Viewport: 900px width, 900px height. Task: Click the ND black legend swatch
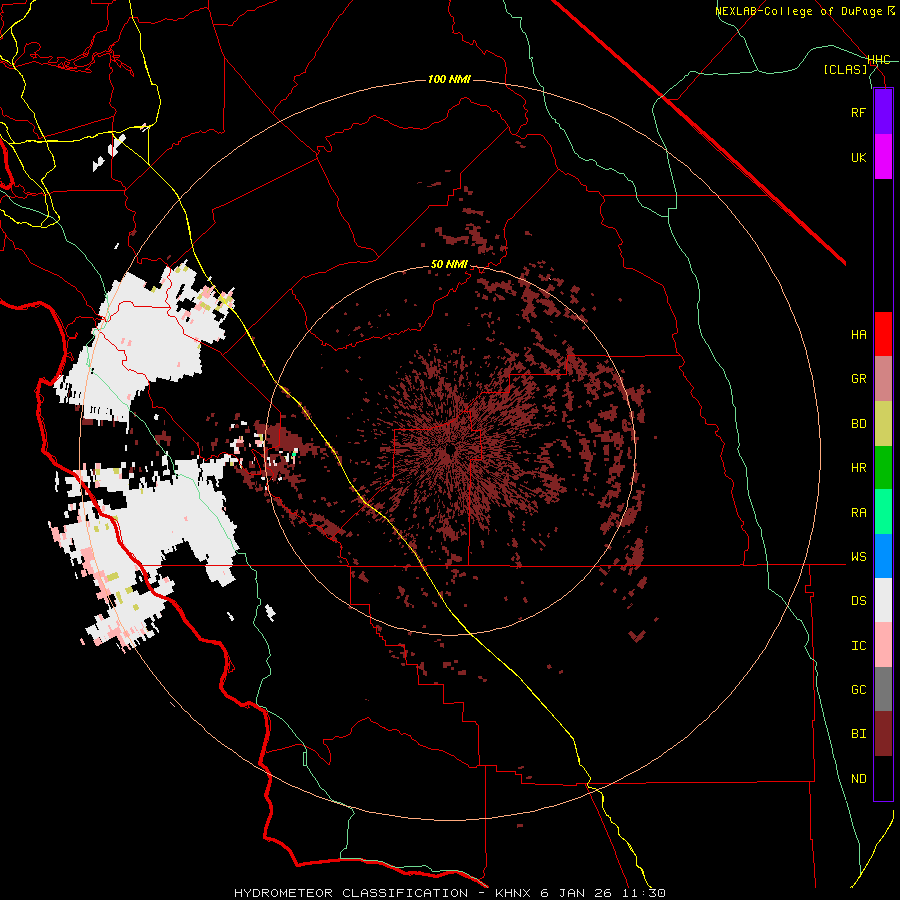point(883,778)
